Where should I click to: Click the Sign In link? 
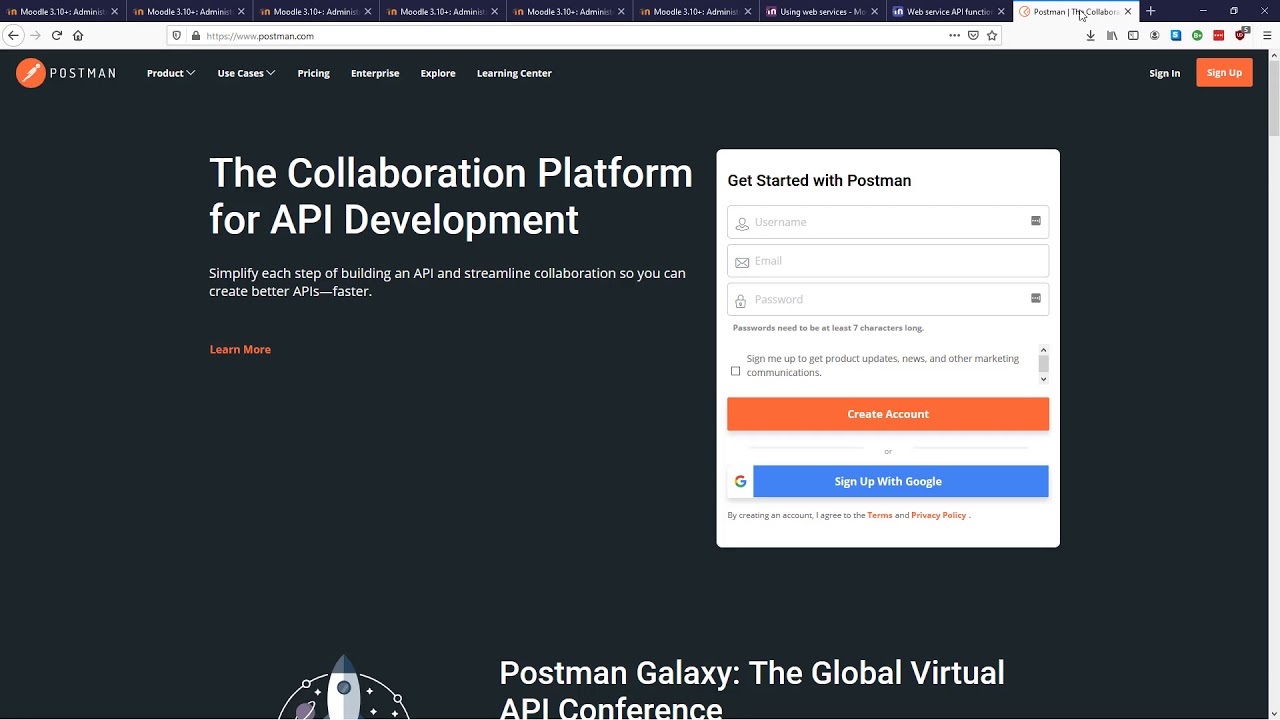[1164, 73]
